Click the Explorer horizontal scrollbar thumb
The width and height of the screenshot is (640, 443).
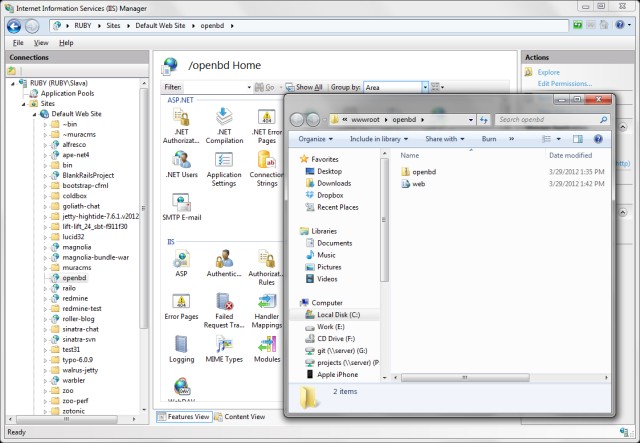click(465, 378)
